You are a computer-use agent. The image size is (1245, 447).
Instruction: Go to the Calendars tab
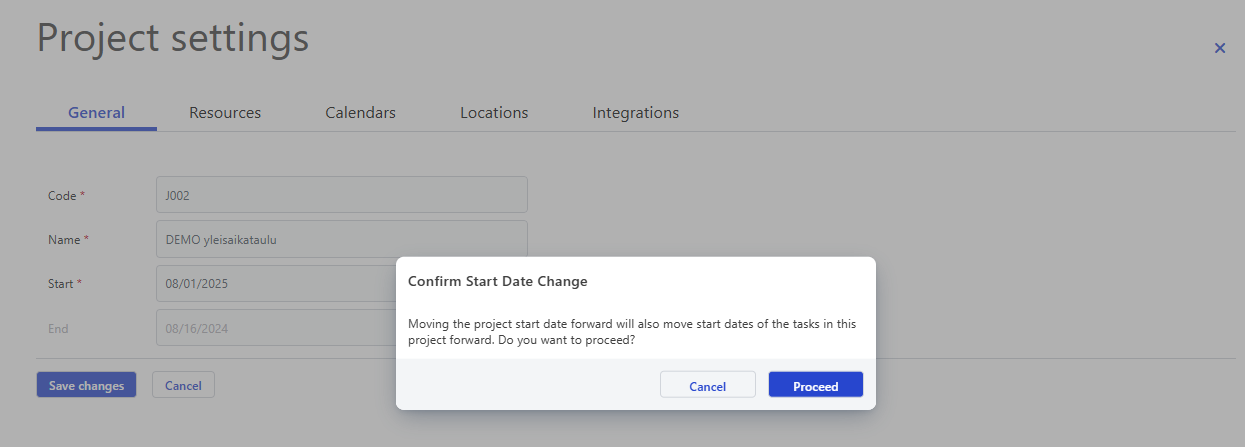[360, 113]
